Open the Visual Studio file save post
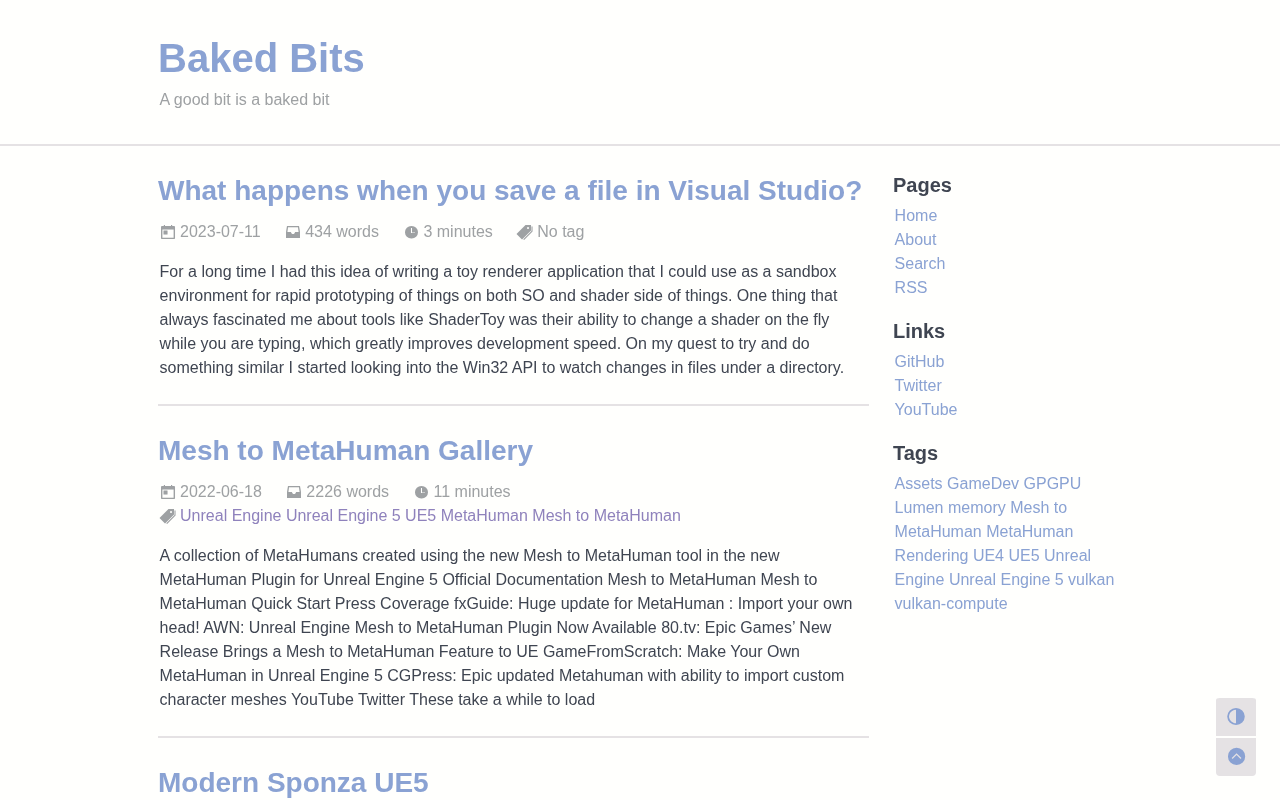Image resolution: width=1280 pixels, height=800 pixels. click(x=510, y=191)
